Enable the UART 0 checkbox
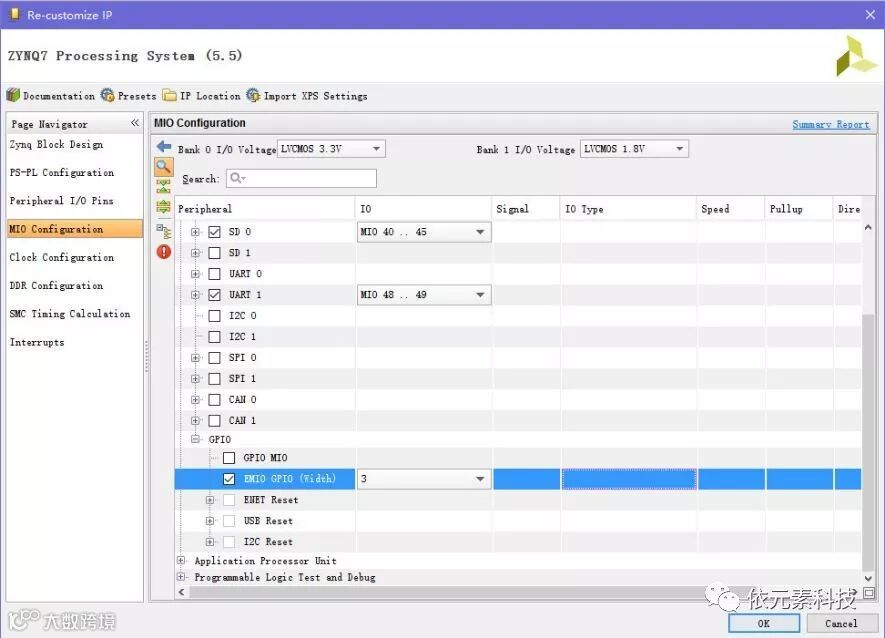The height and width of the screenshot is (638, 885). tap(214, 274)
